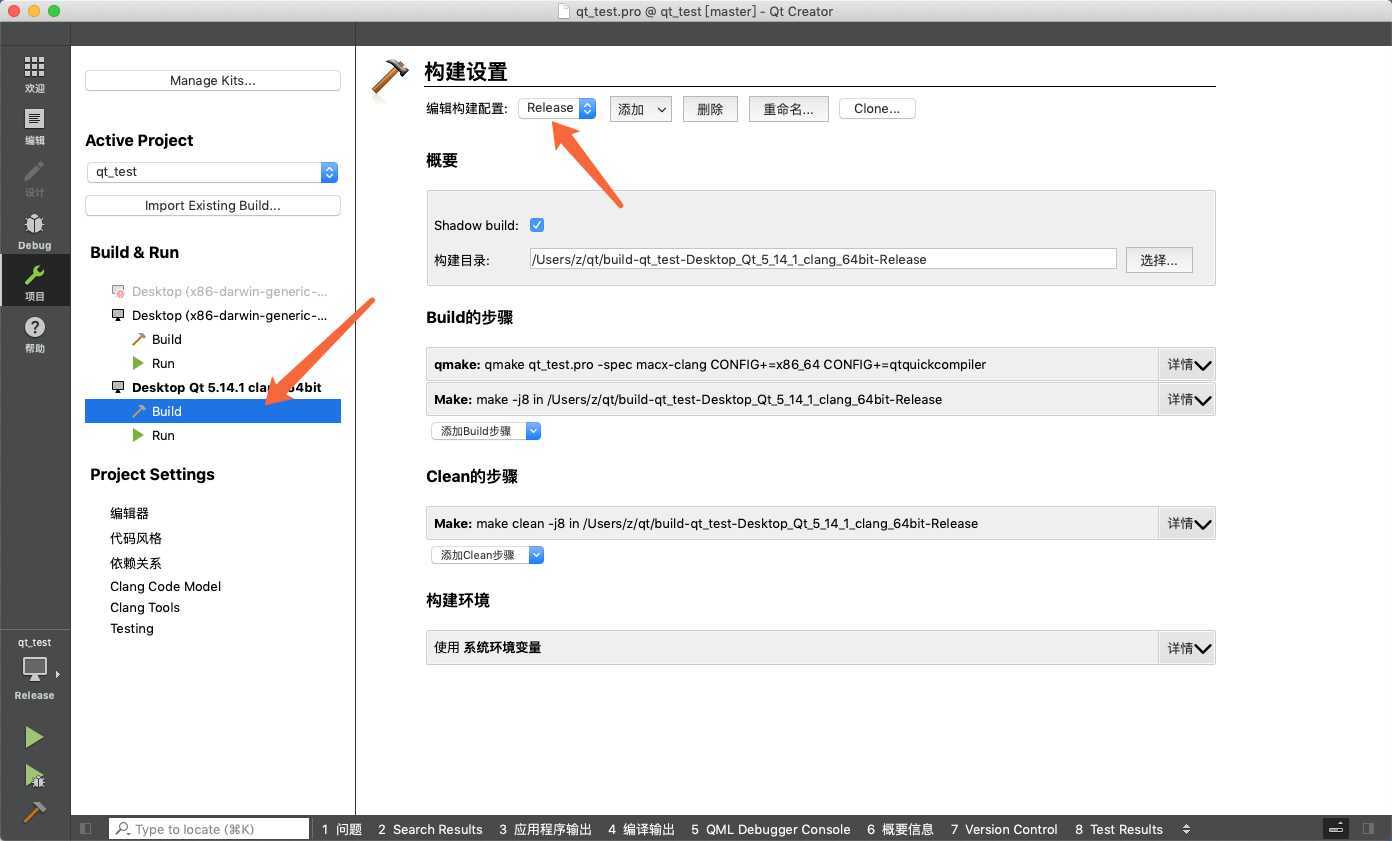Select Run under Desktop Qt 5.14.1 clang 64bit

tap(163, 435)
